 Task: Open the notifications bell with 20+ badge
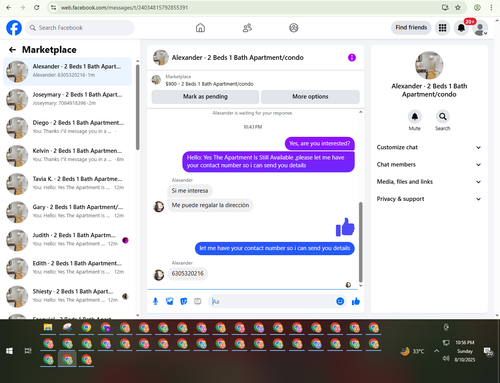click(461, 28)
